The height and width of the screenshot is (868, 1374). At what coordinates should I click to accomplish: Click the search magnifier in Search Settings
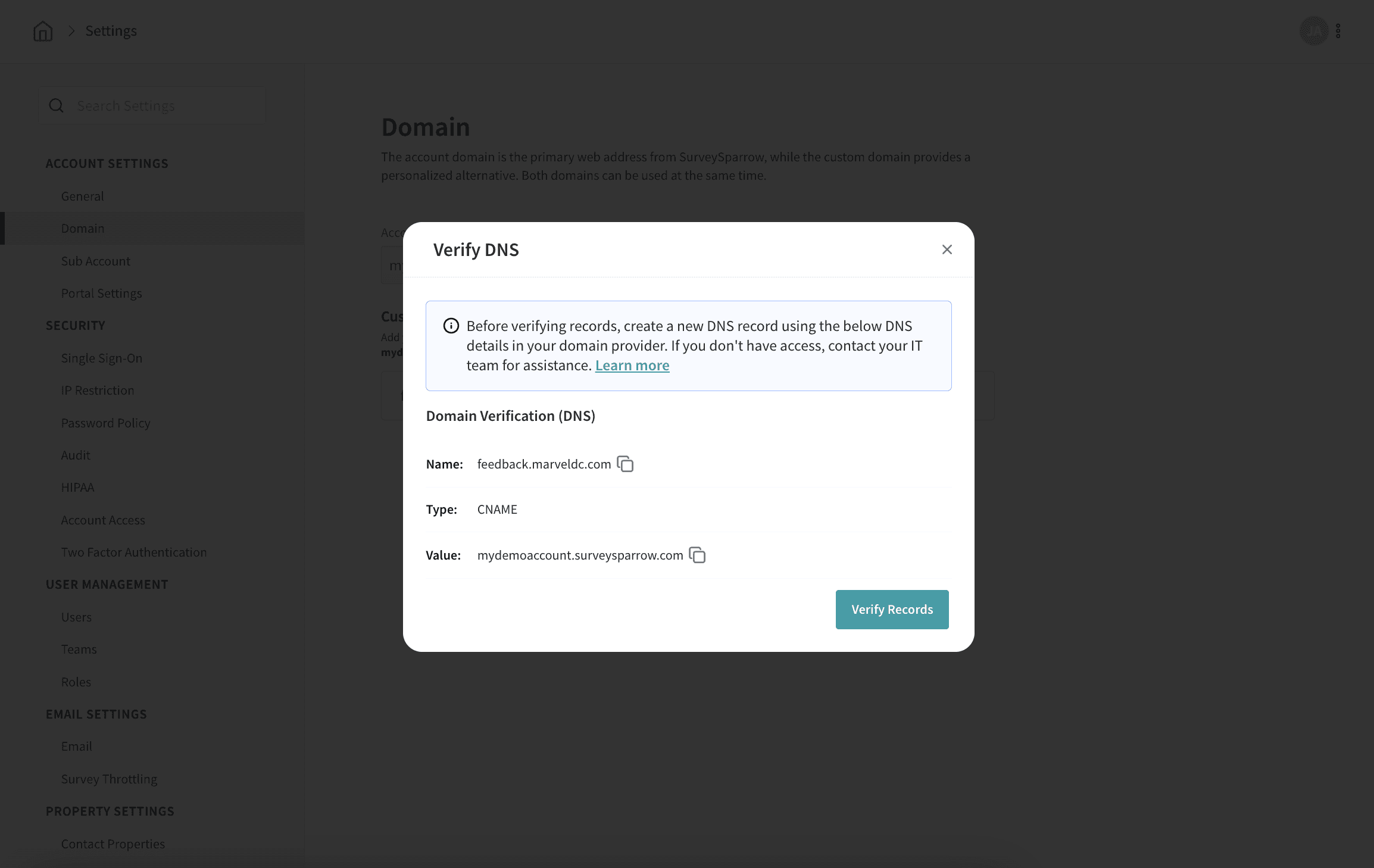point(57,105)
